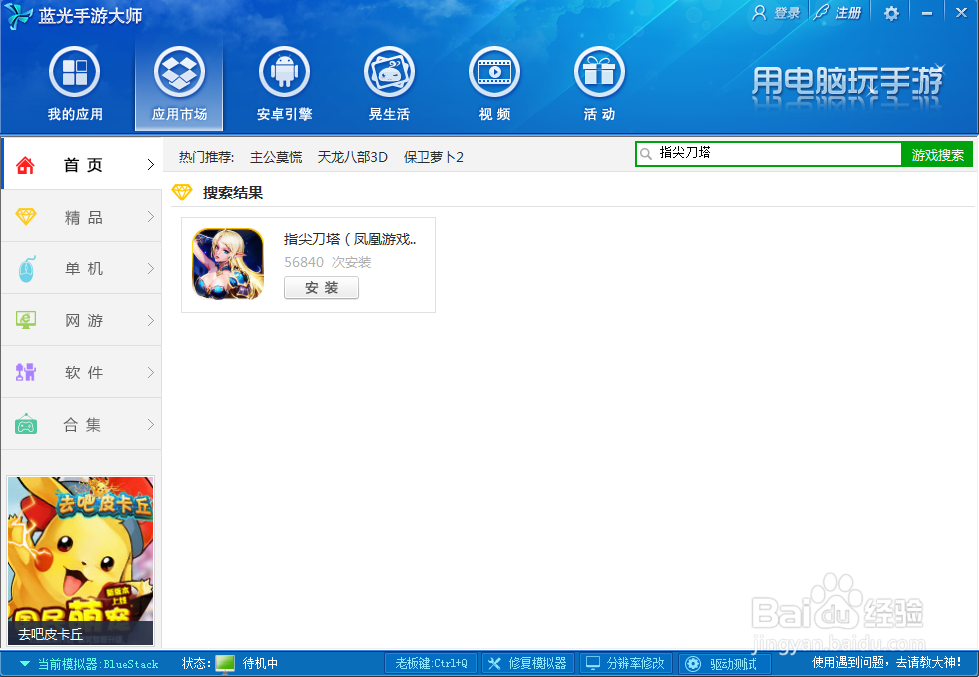Click the diamond icon beside 搜索结果
Viewport: 979px width, 677px height.
point(182,192)
